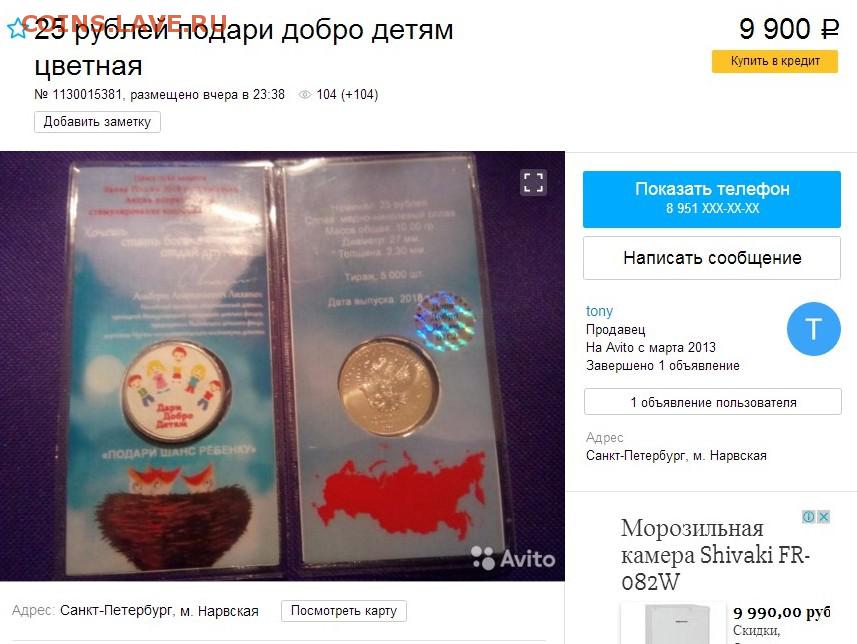The image size is (857, 644).
Task: Open fullscreen photo view icon
Action: 533,183
